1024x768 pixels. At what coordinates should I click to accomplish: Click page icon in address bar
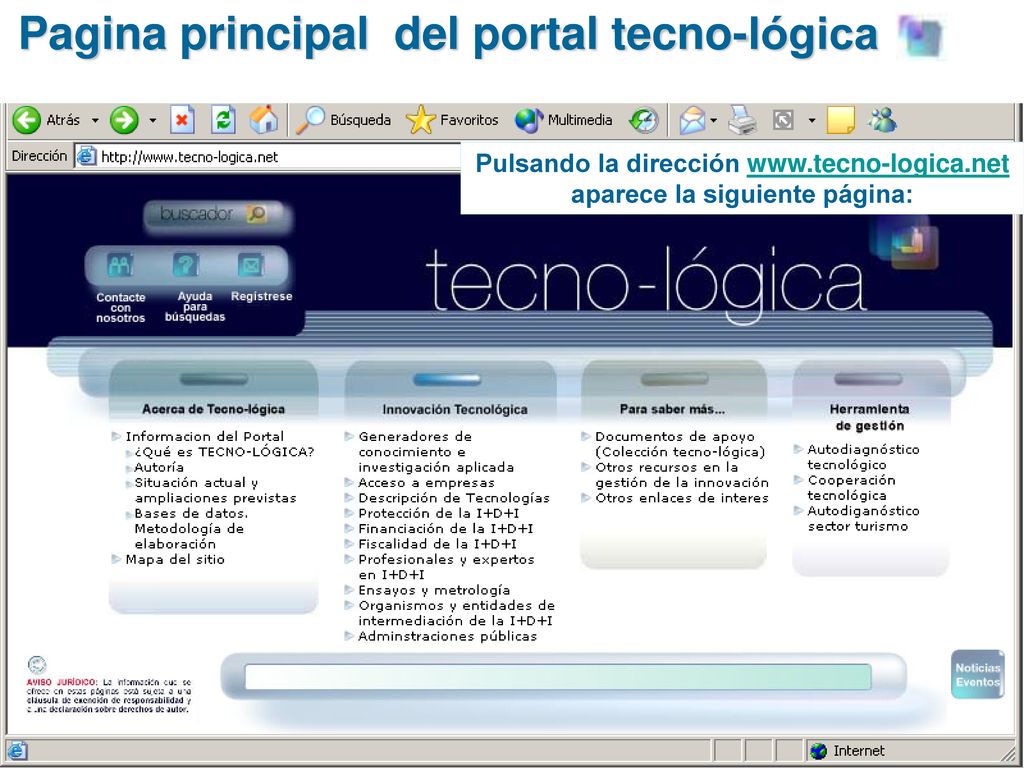click(x=87, y=157)
